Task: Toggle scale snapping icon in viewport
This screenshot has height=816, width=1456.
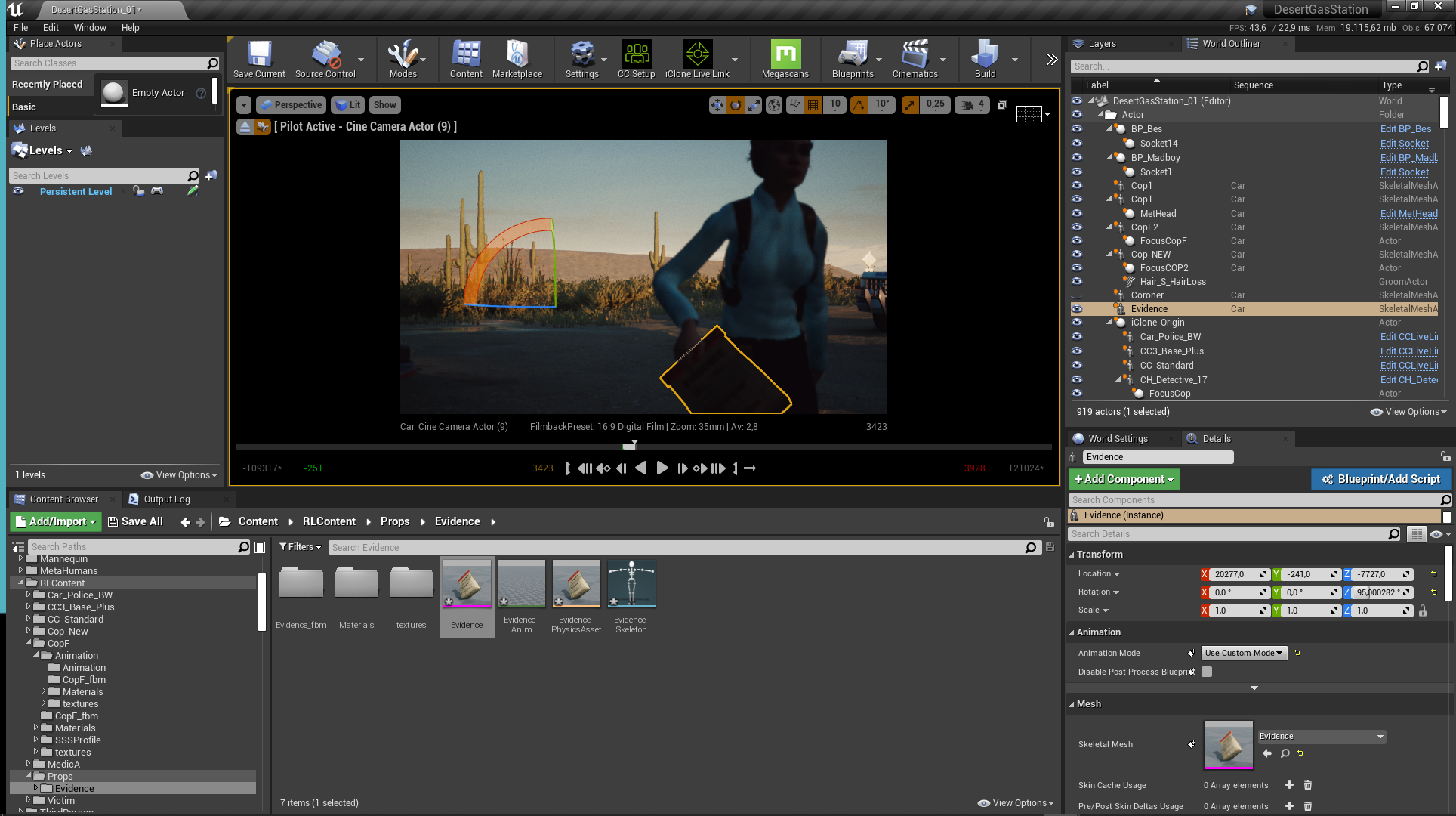Action: click(x=910, y=105)
